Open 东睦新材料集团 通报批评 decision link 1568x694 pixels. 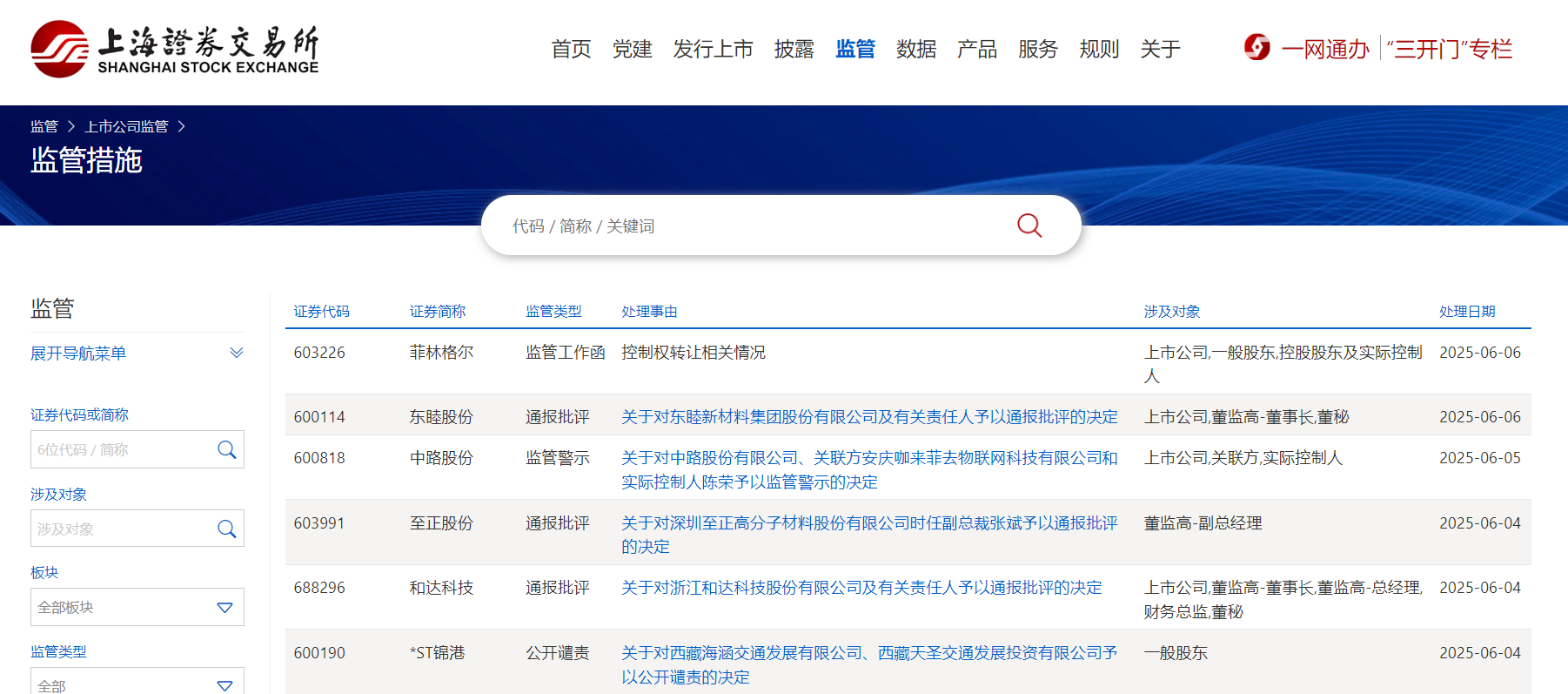pos(868,417)
